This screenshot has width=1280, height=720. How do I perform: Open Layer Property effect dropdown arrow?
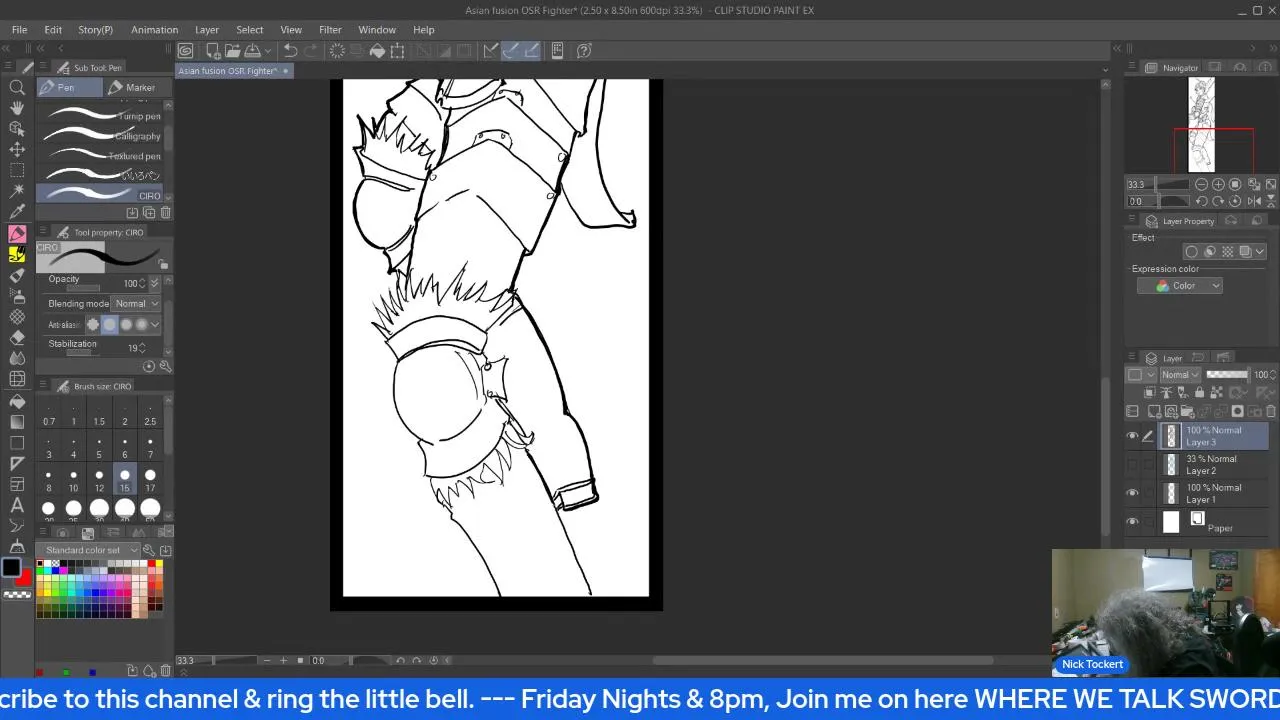[x=1260, y=252]
